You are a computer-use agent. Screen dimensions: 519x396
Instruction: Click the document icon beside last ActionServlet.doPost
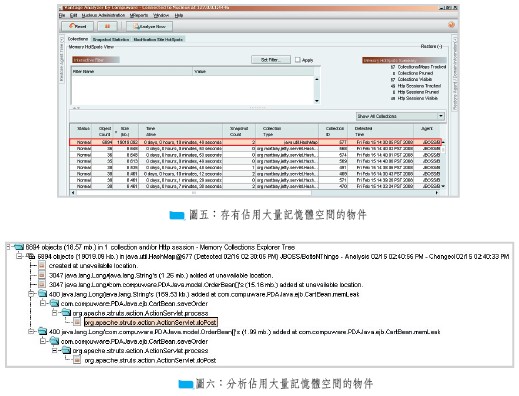[x=77, y=360]
